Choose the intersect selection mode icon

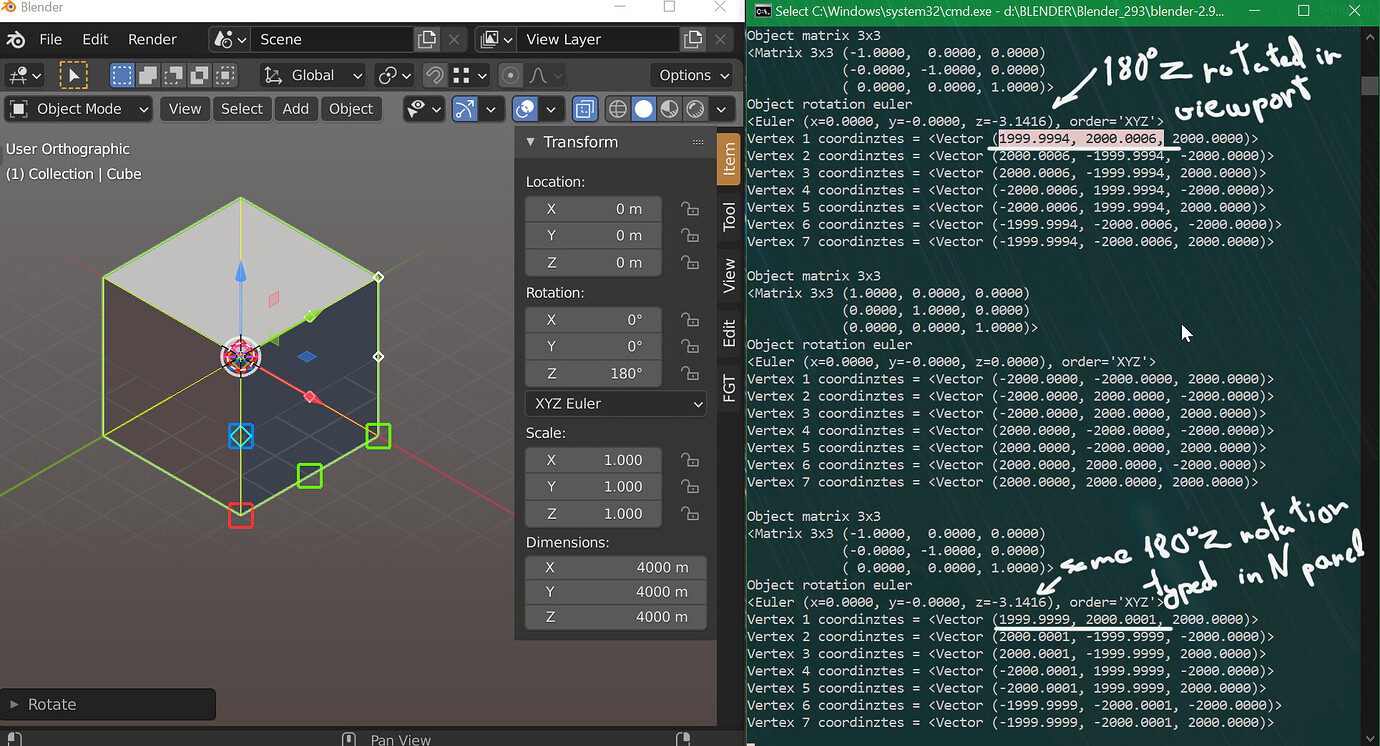tap(200, 75)
